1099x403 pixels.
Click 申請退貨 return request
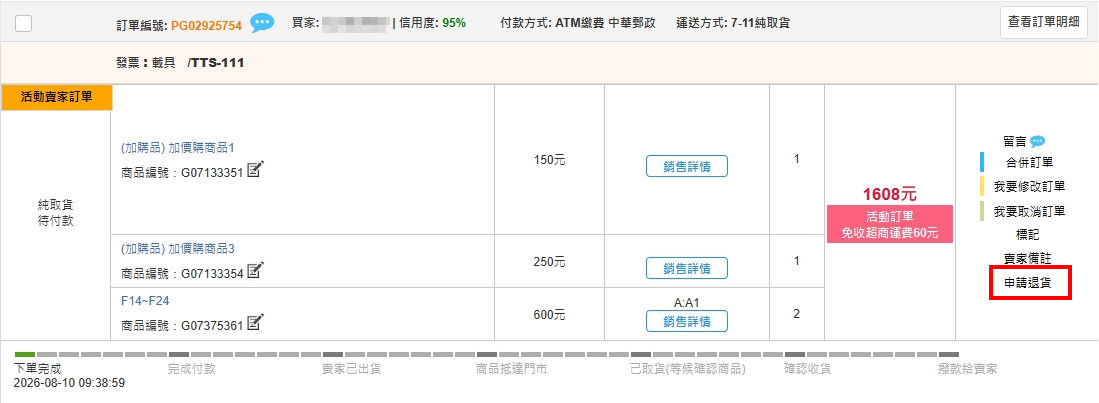(x=1029, y=283)
